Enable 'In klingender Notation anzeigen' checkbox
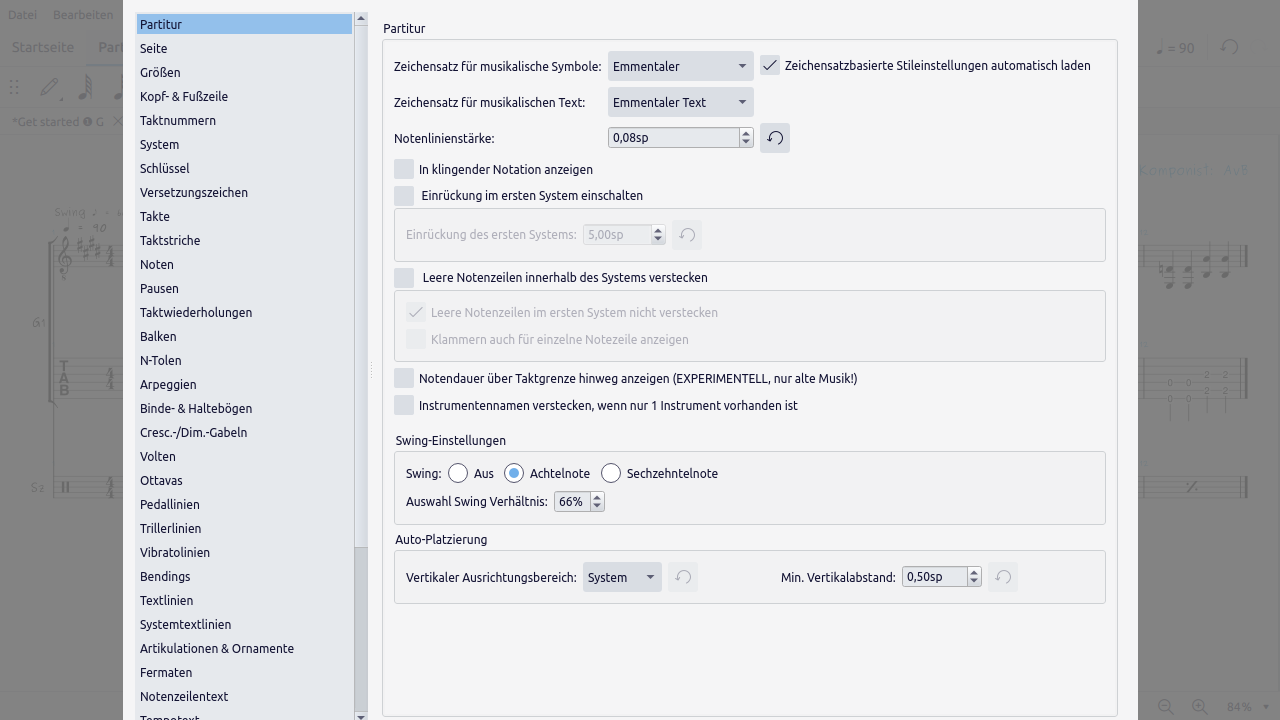Viewport: 1280px width, 720px height. (x=404, y=170)
